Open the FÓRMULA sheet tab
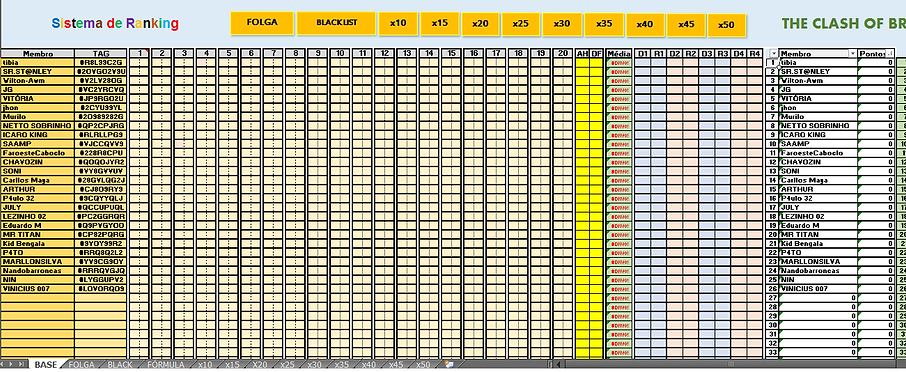Image resolution: width=906 pixels, height=372 pixels. click(x=165, y=364)
